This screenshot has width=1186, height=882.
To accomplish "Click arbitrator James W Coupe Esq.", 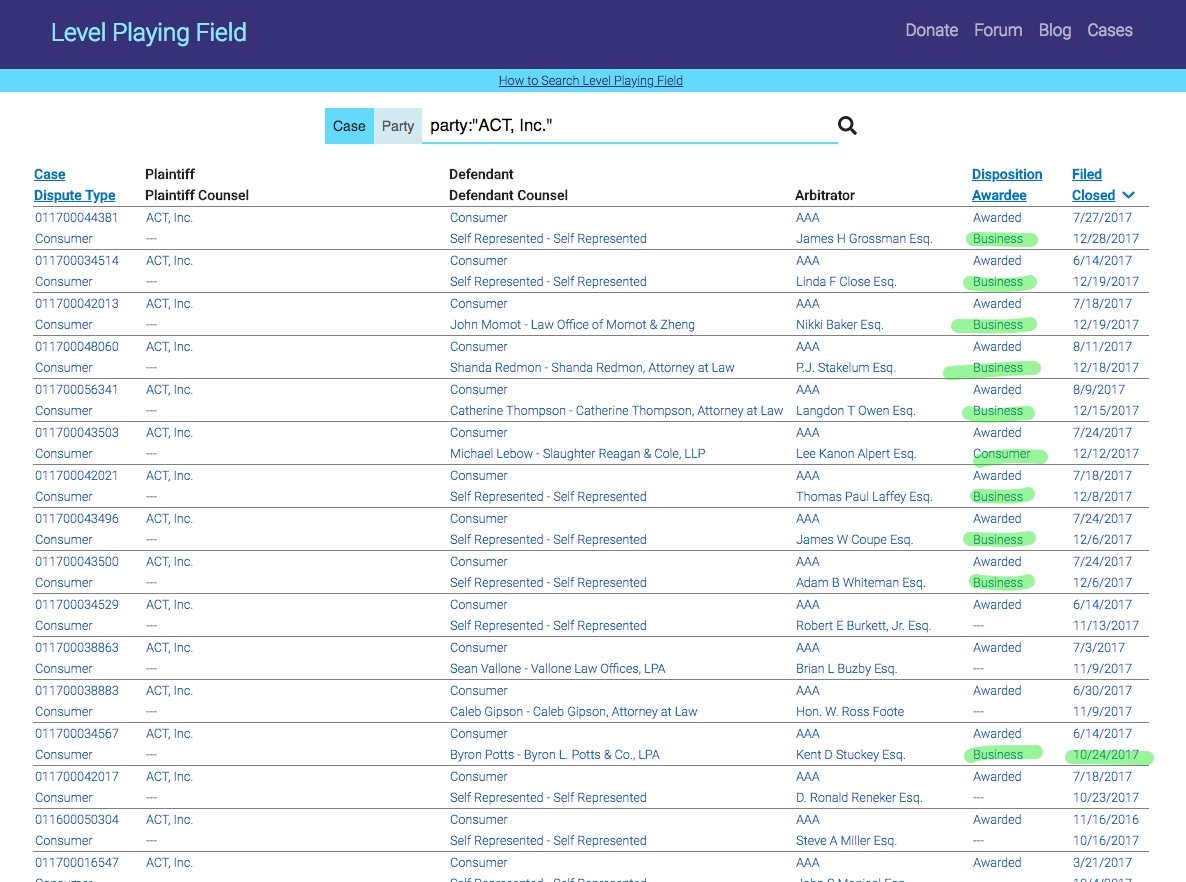I will point(854,540).
